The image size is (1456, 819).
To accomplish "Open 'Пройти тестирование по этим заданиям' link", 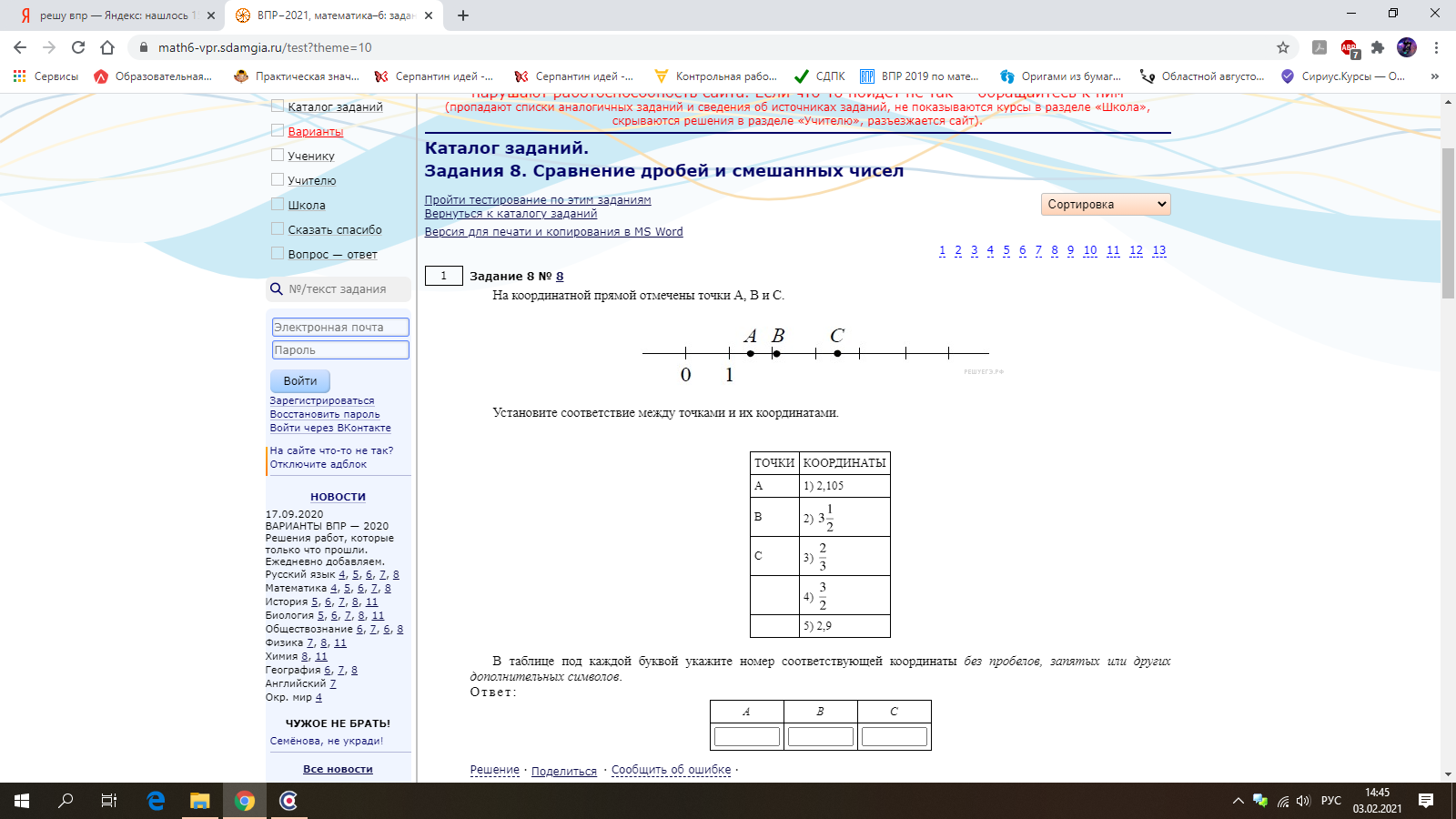I will point(538,200).
